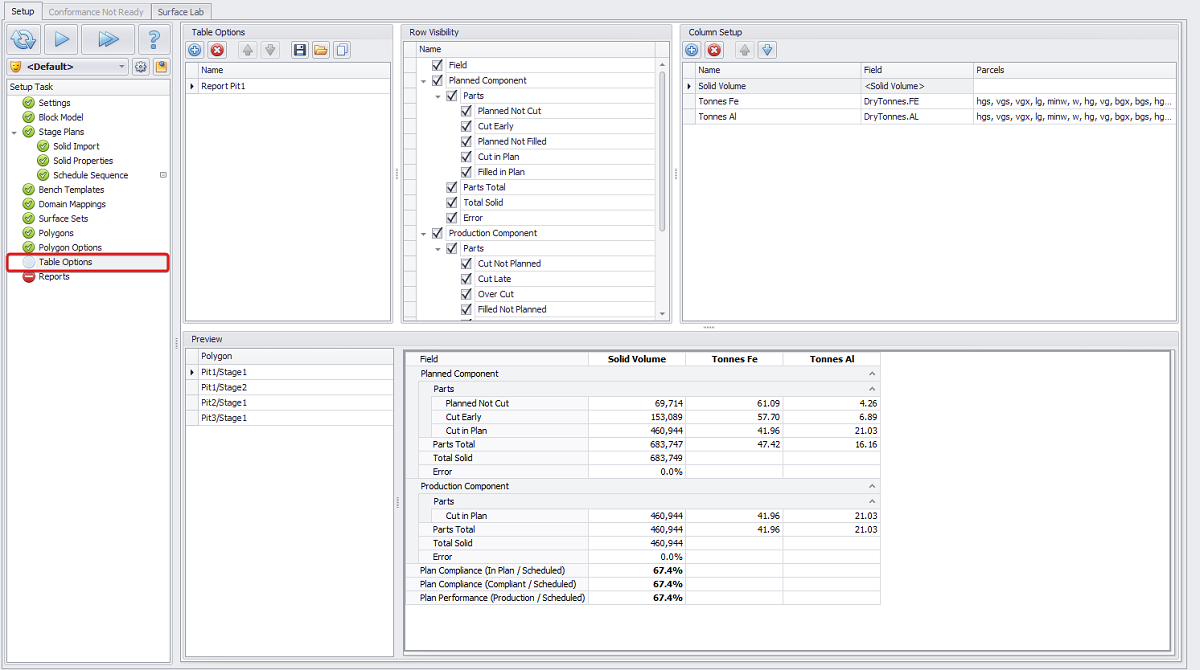Add a new table in Table Options
The width and height of the screenshot is (1200, 670).
[x=195, y=50]
